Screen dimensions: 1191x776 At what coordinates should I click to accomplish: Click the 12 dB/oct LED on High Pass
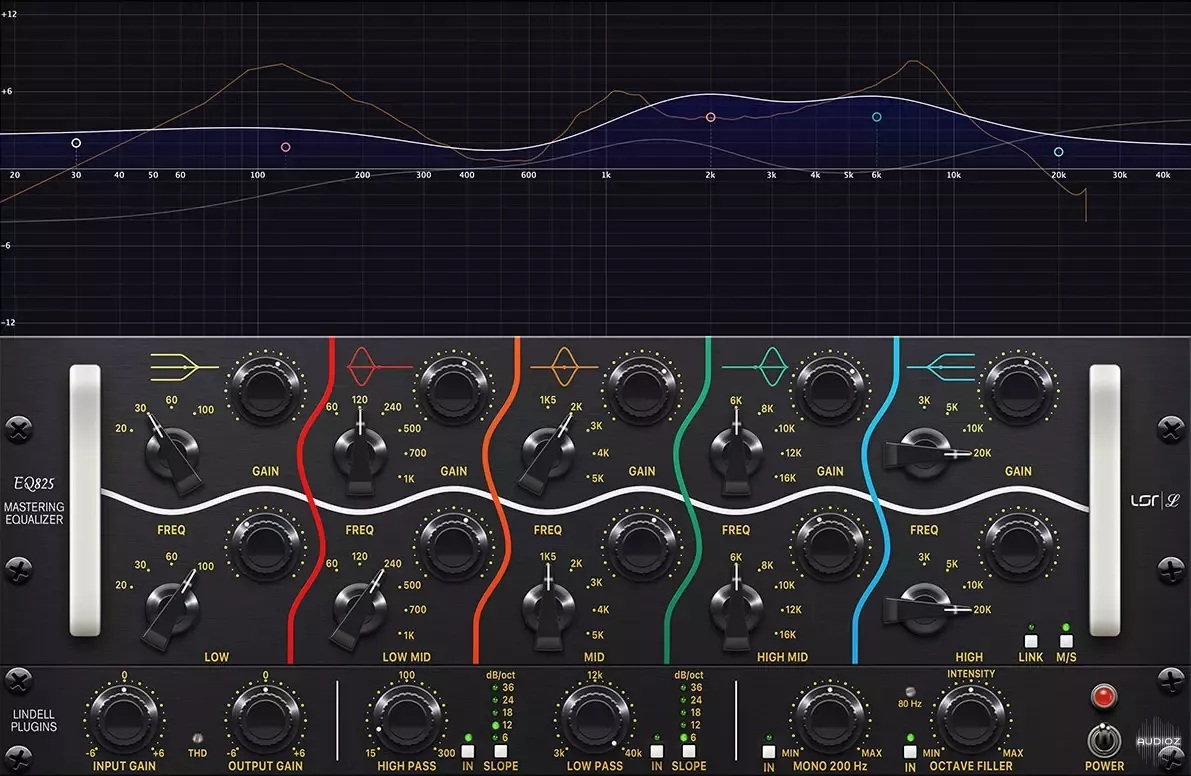(x=495, y=725)
